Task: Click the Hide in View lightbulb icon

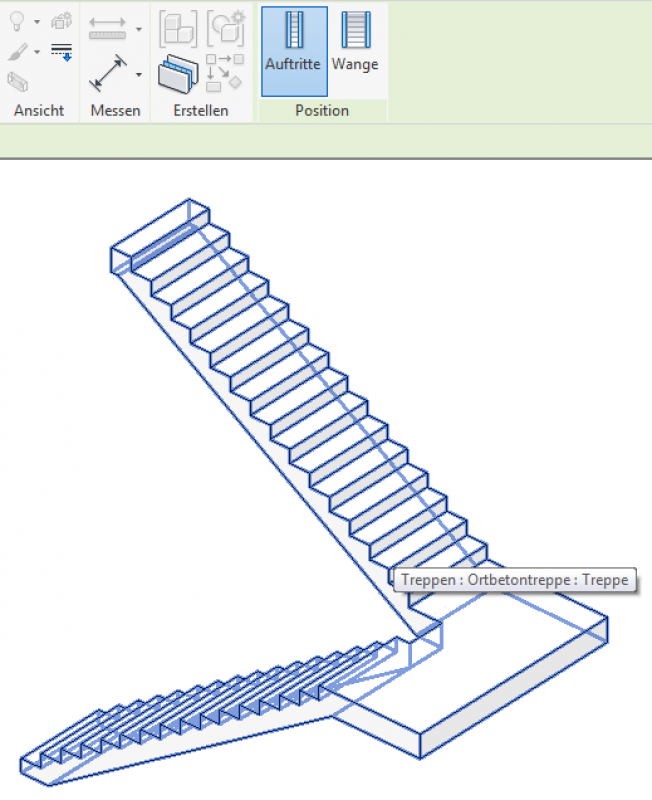Action: tap(18, 21)
